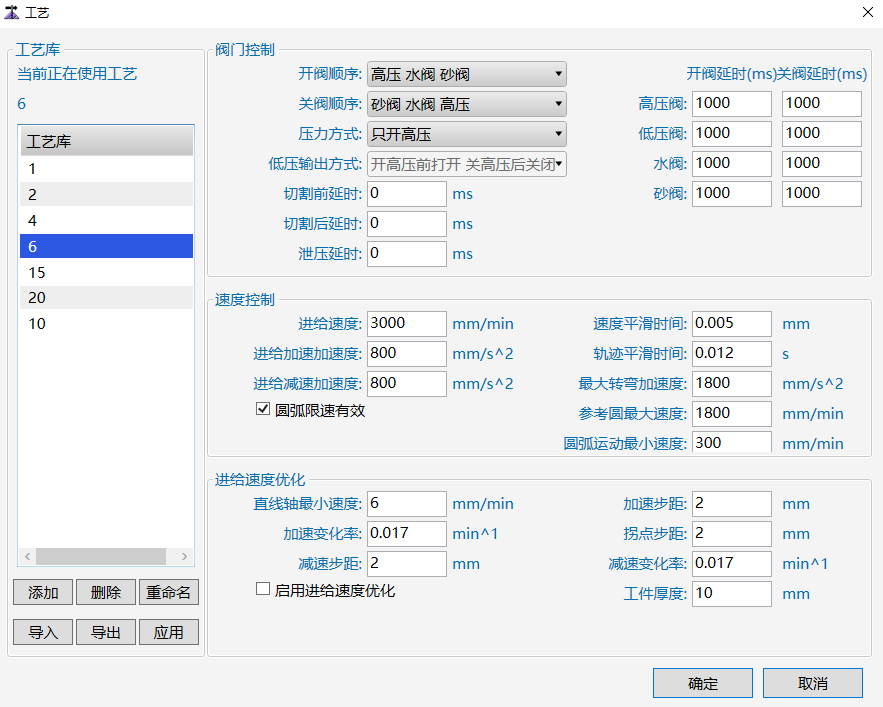Screen dimensions: 883x707
Task: Close the 工艺 dialog window
Action: click(866, 12)
